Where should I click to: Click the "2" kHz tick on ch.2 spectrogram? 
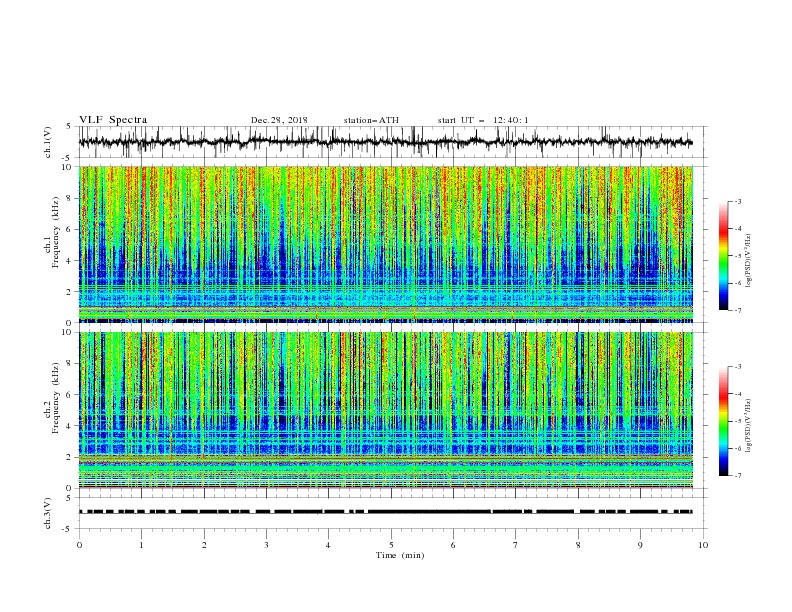[x=70, y=457]
